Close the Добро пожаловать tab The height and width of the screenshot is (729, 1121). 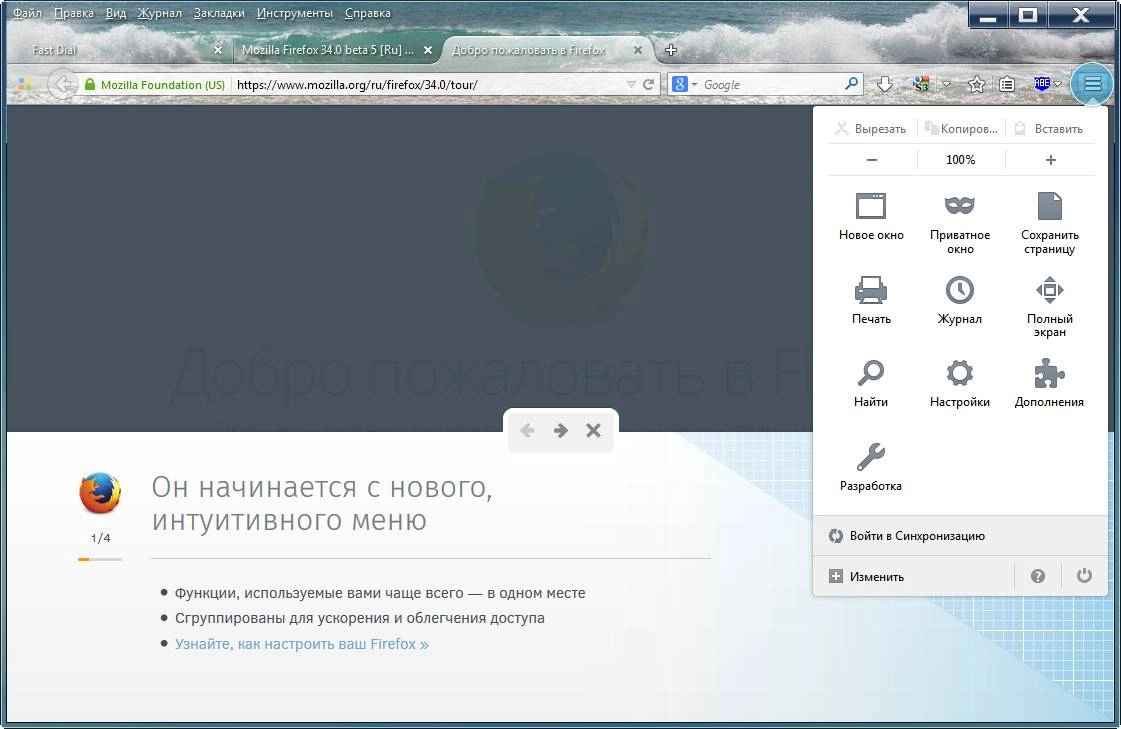click(x=638, y=50)
